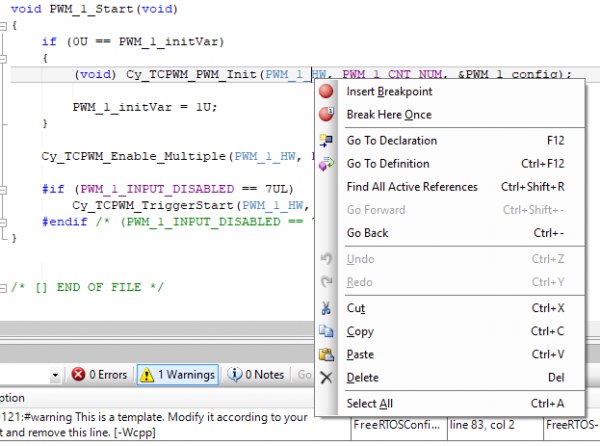Click the Copy icon in context menu
The image size is (600, 446).
coord(326,331)
